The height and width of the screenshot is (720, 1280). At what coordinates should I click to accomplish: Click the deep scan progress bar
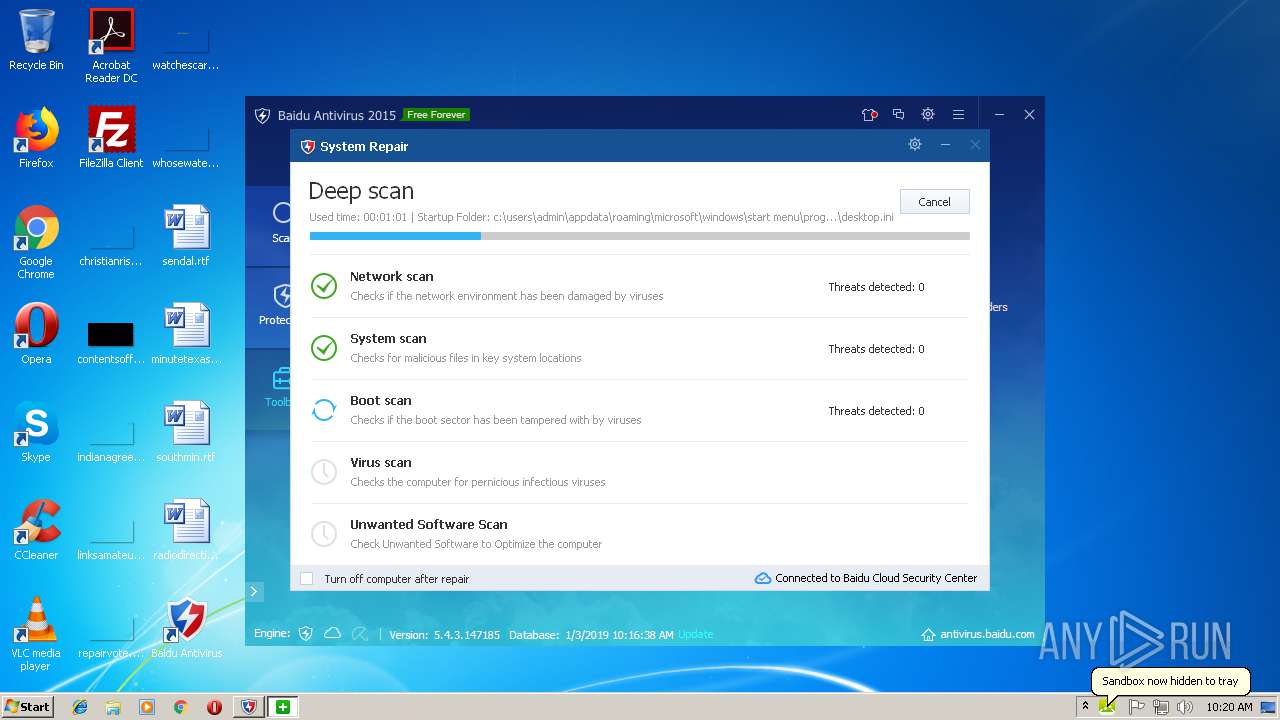[x=639, y=236]
